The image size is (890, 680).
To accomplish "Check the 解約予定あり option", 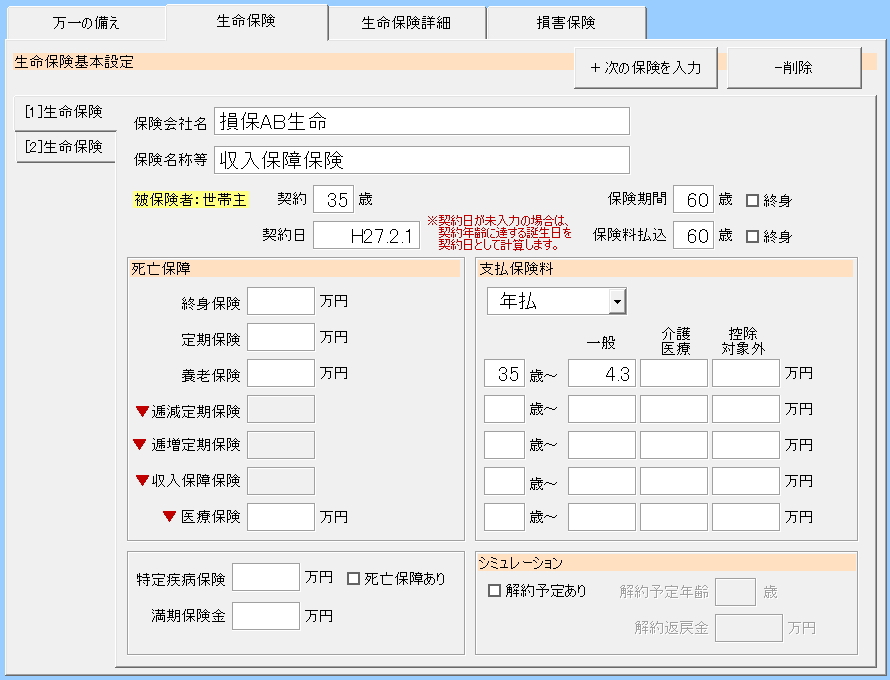I will (x=494, y=591).
